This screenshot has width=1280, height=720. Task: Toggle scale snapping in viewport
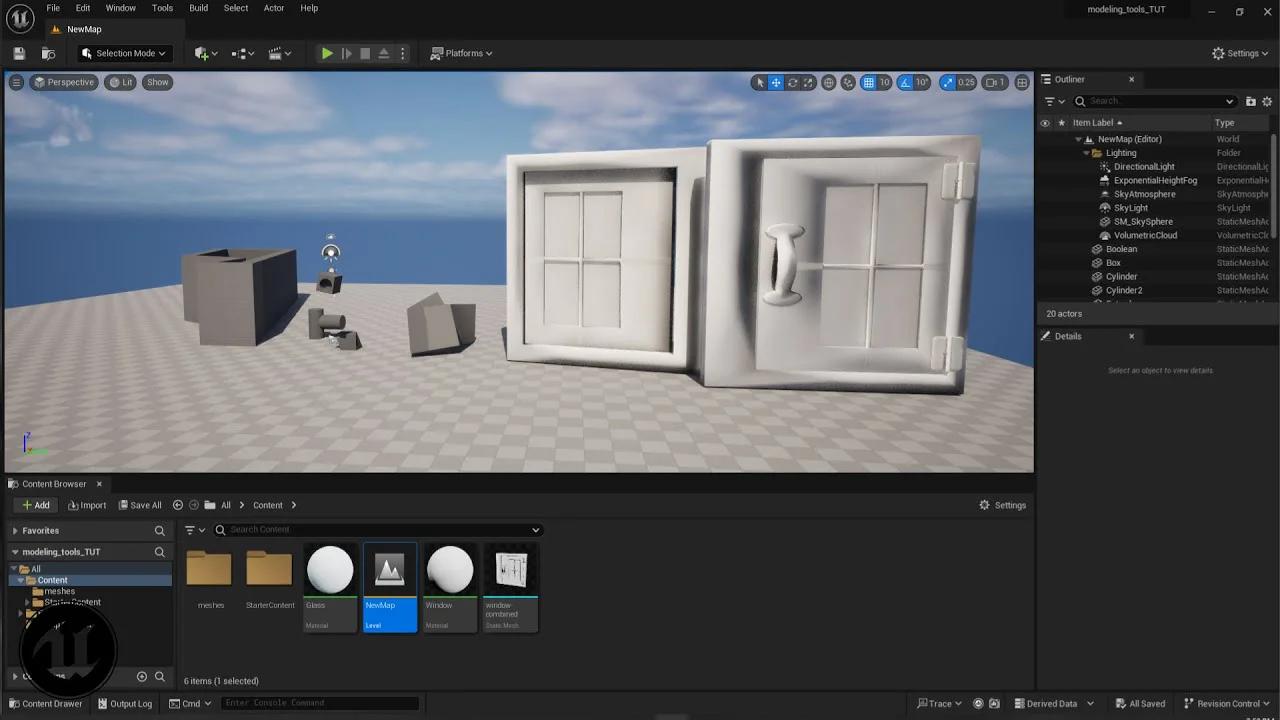(950, 83)
